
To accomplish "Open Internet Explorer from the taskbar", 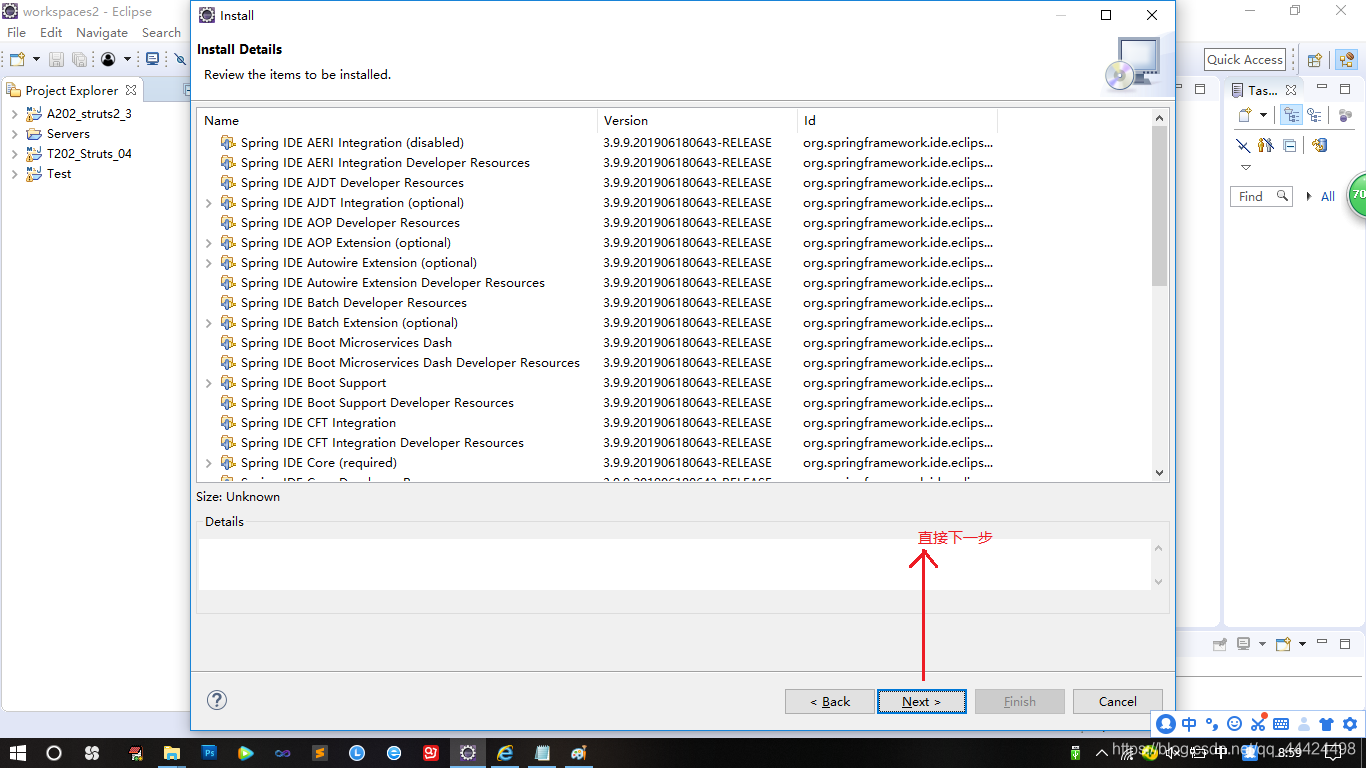I will pos(505,753).
